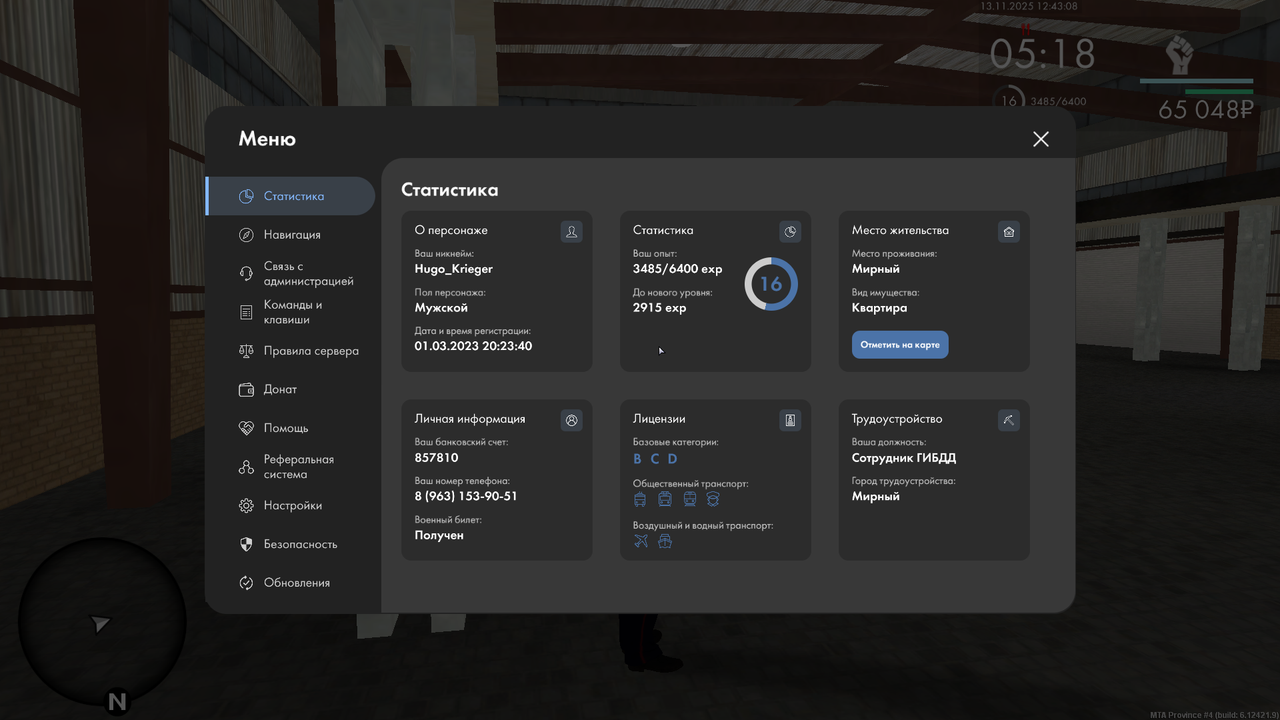The height and width of the screenshot is (720, 1280).
Task: Click the gender value Мужской
Action: [441, 308]
